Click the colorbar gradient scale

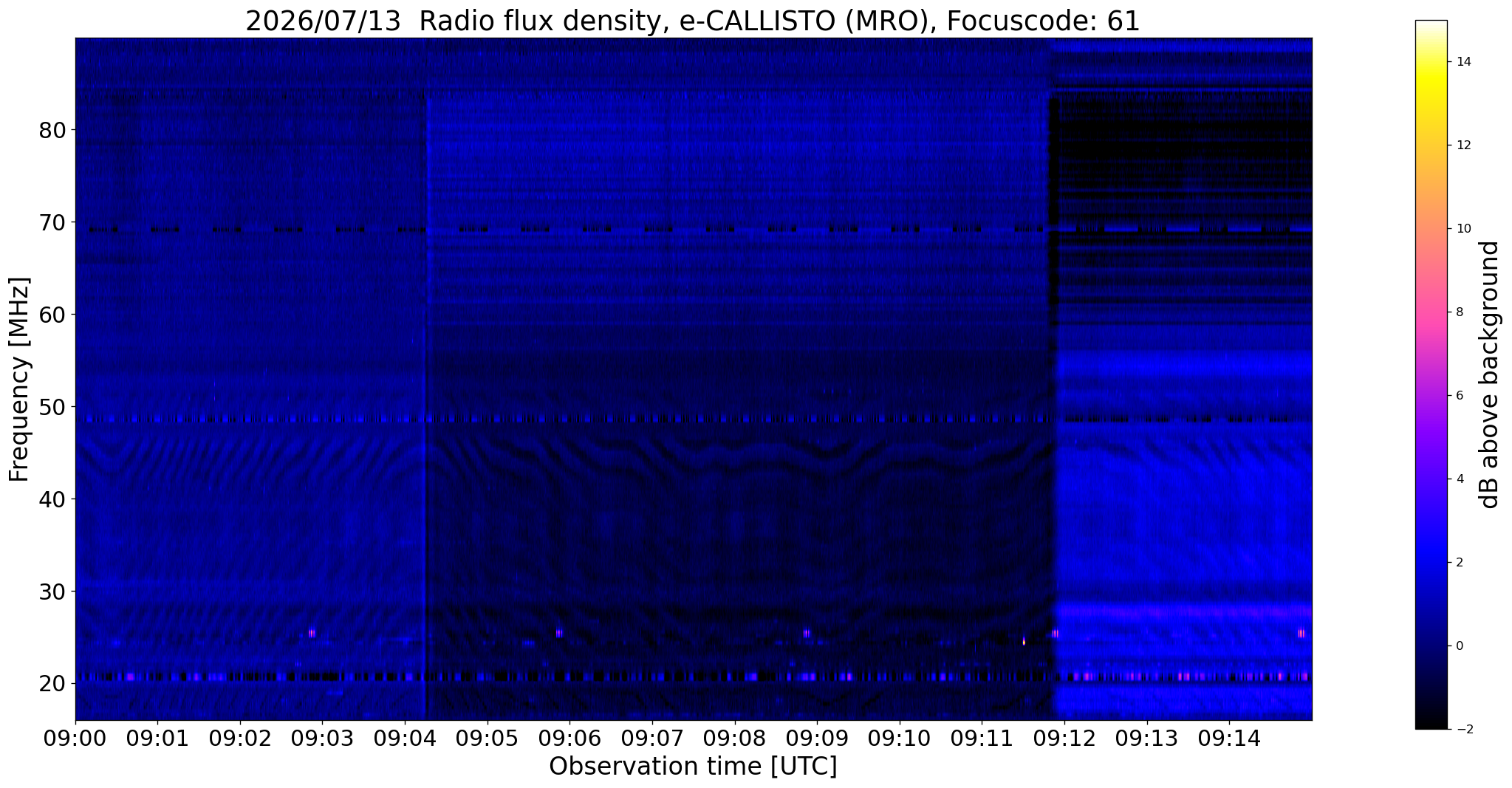[x=1431, y=374]
